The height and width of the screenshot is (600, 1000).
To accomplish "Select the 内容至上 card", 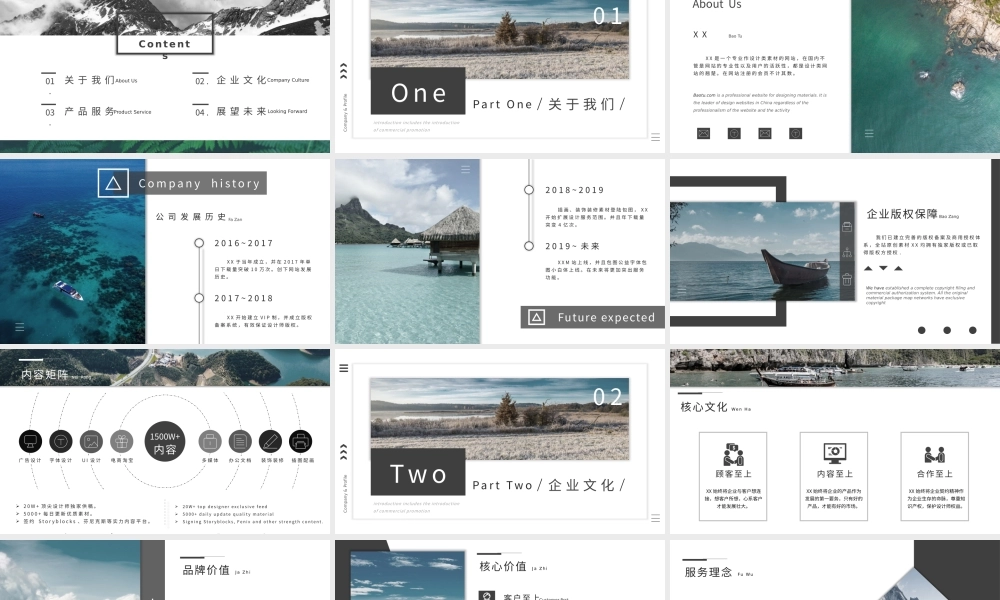I will pyautogui.click(x=834, y=476).
